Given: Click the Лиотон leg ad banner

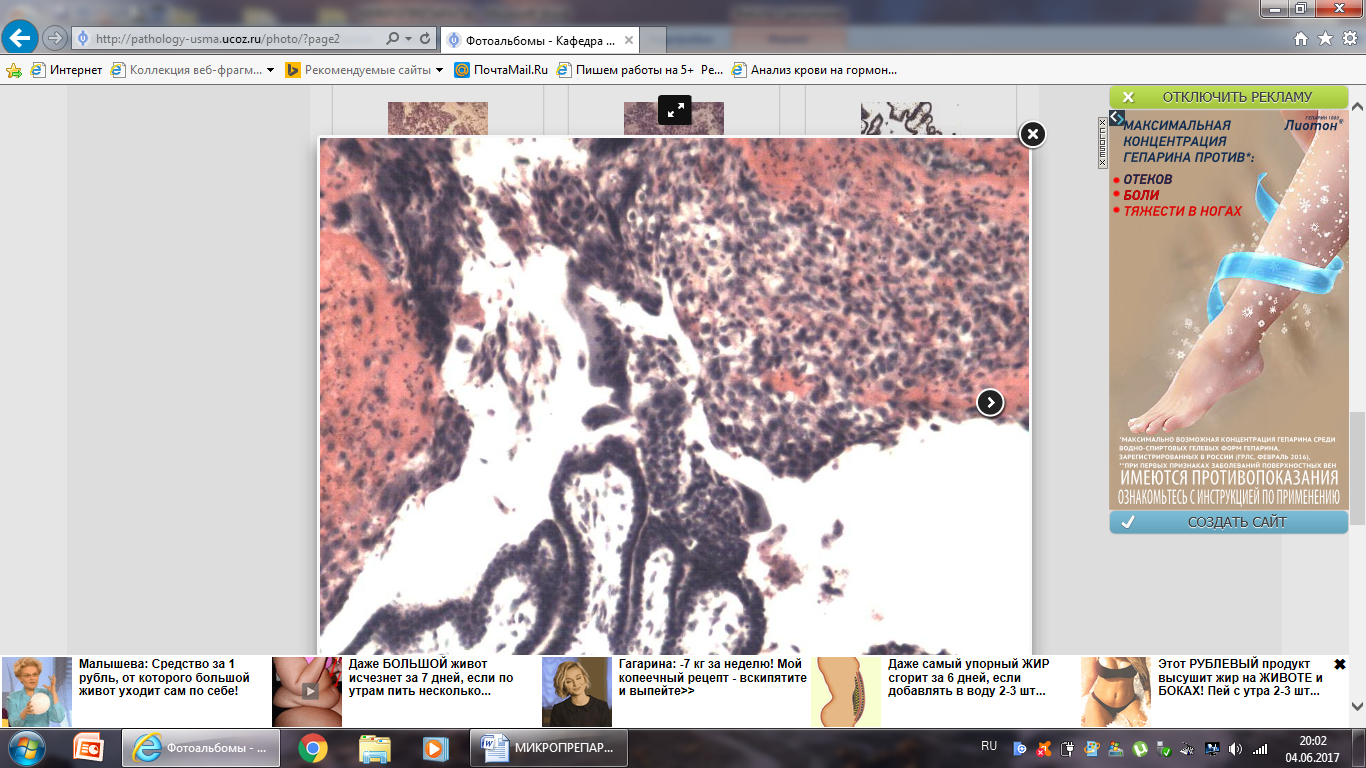Looking at the screenshot, I should [x=1229, y=310].
